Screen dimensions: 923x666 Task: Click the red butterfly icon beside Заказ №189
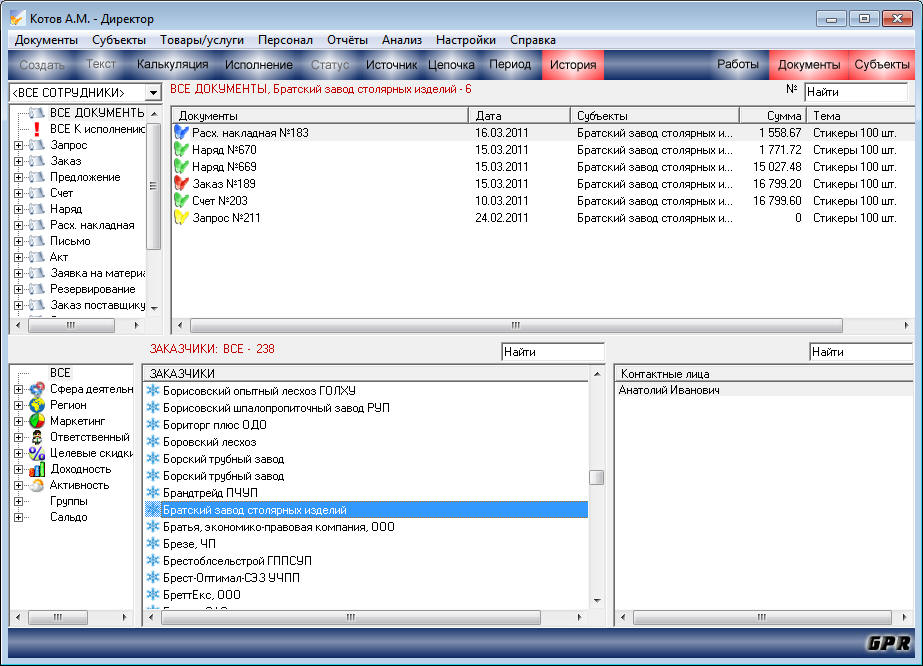click(x=181, y=183)
